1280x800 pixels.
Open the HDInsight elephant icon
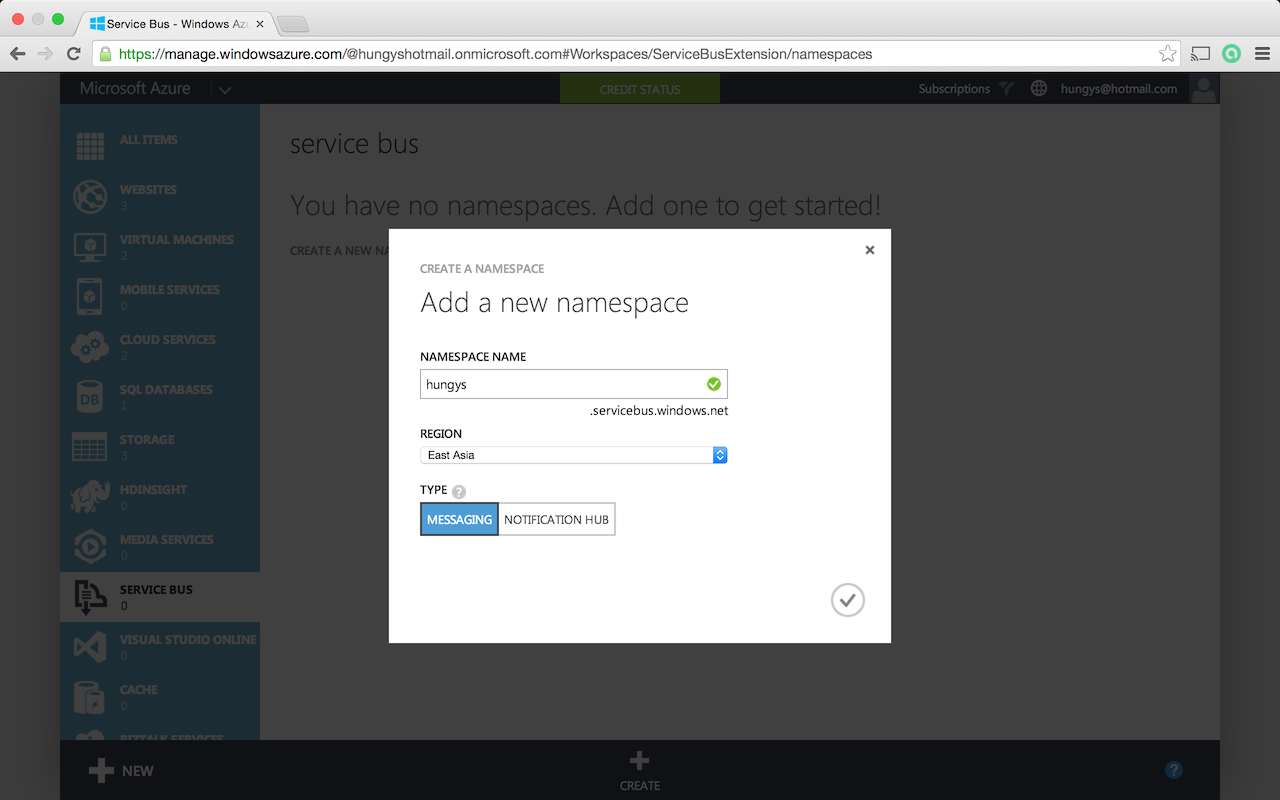pyautogui.click(x=90, y=496)
